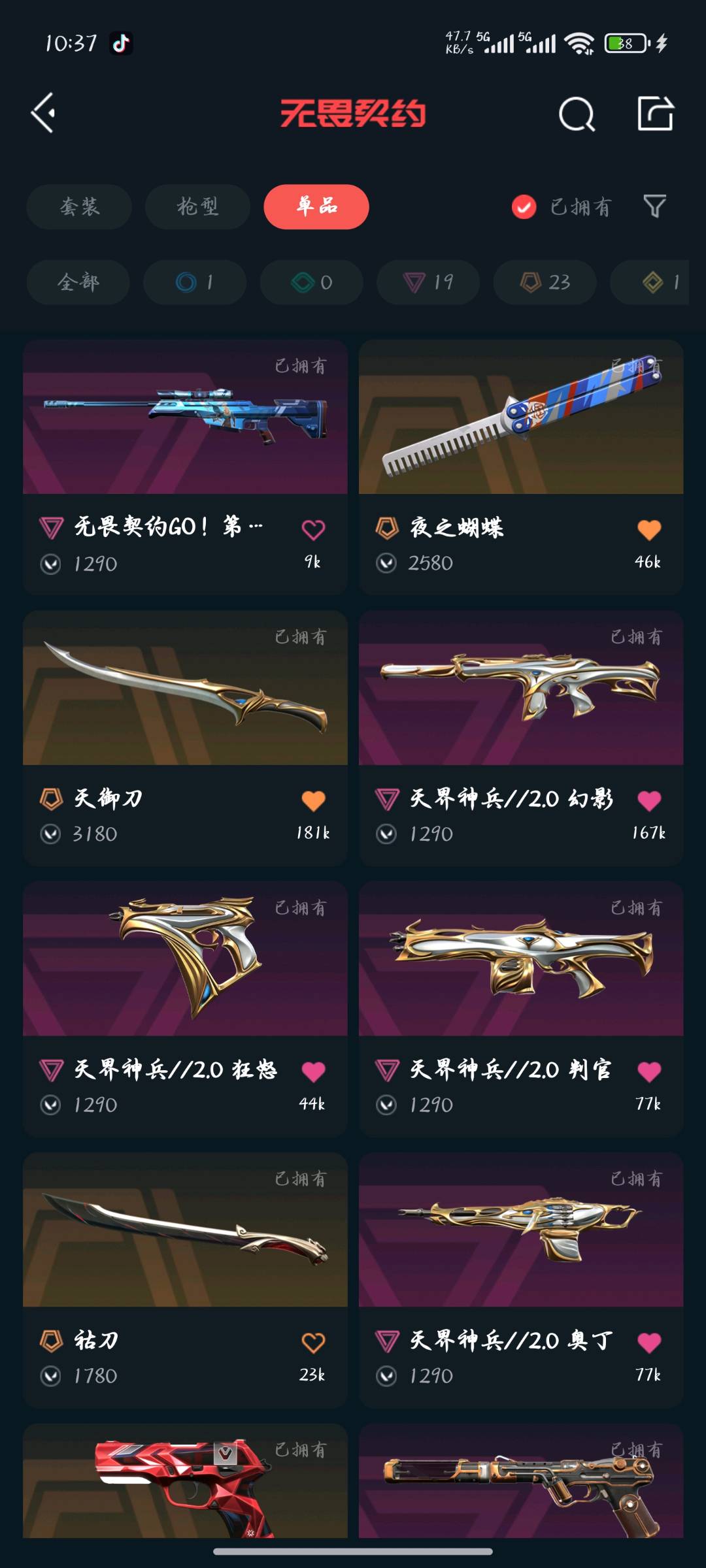The height and width of the screenshot is (1568, 706).
Task: Open the search magnifier icon
Action: pos(577,114)
